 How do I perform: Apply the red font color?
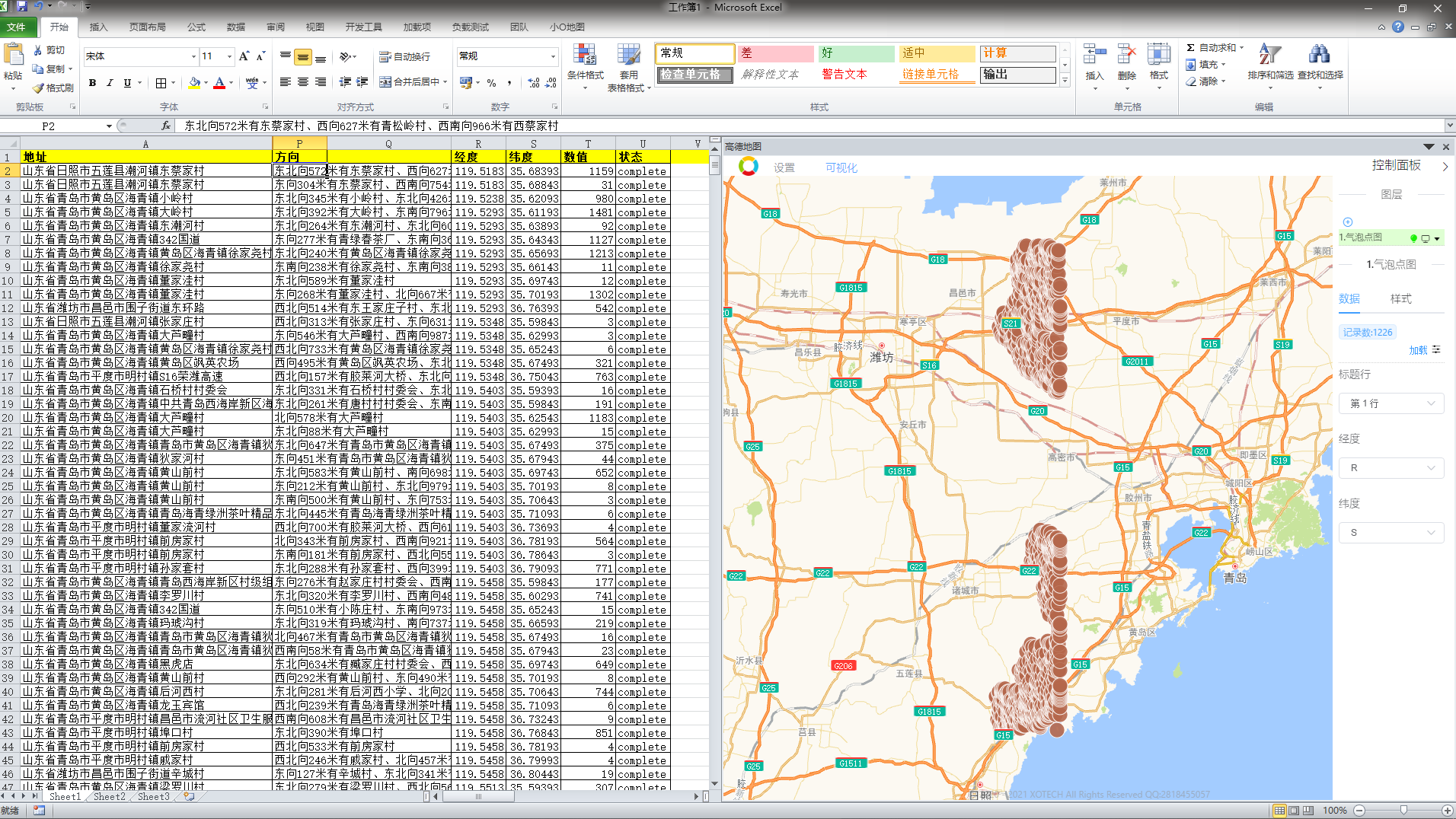219,83
